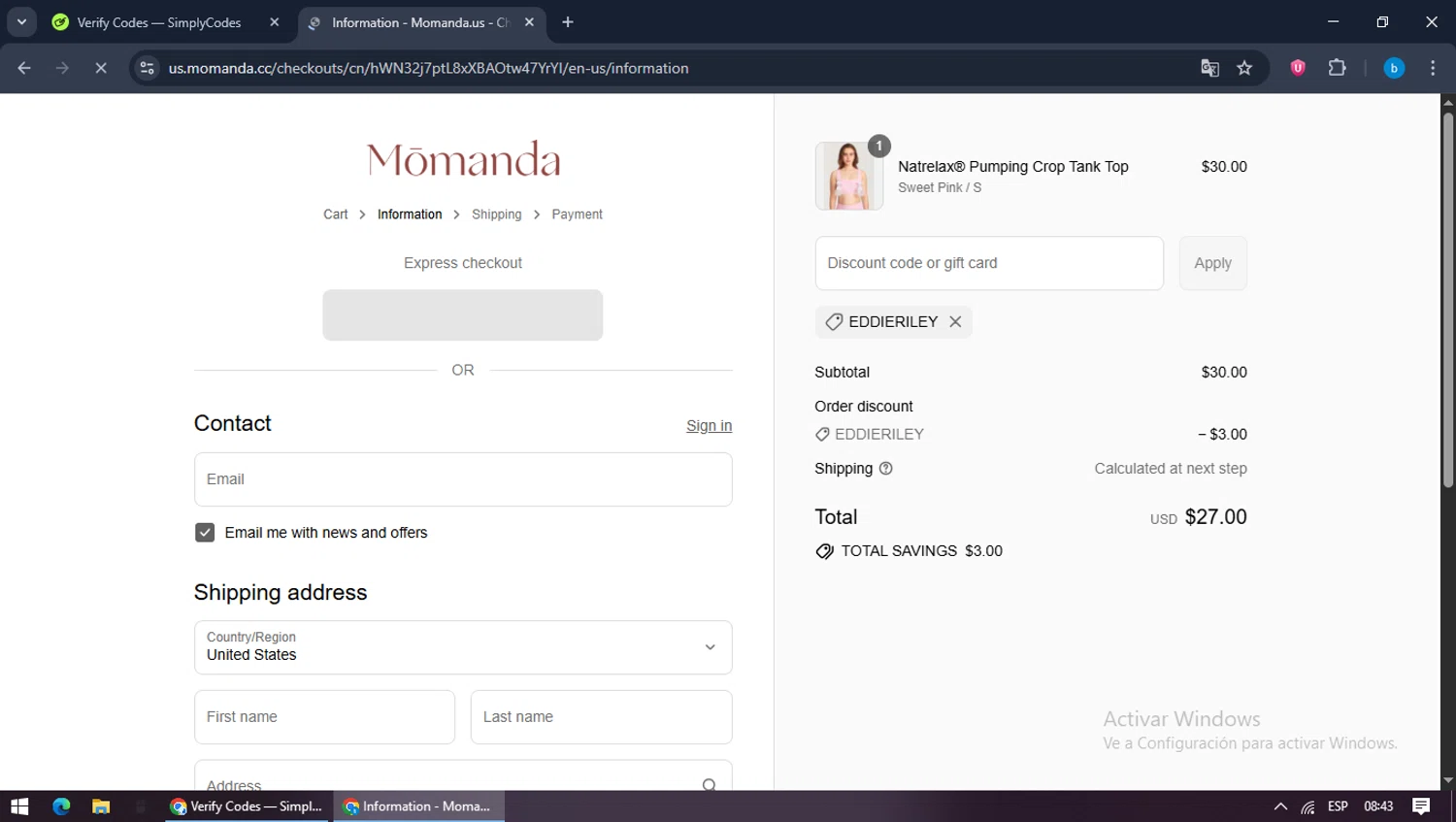Focus the First name field
1456x822 pixels.
coord(324,717)
